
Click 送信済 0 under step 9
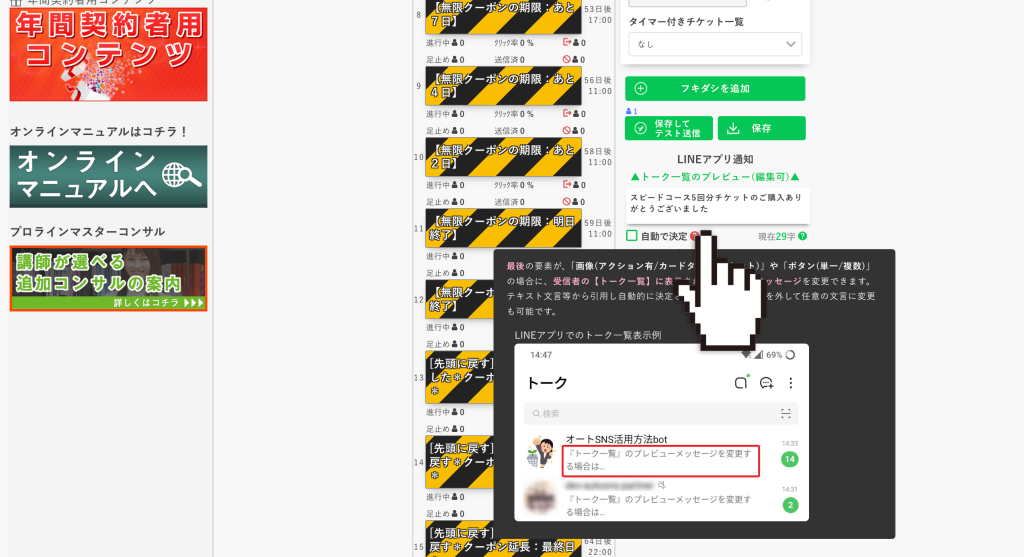(x=509, y=131)
